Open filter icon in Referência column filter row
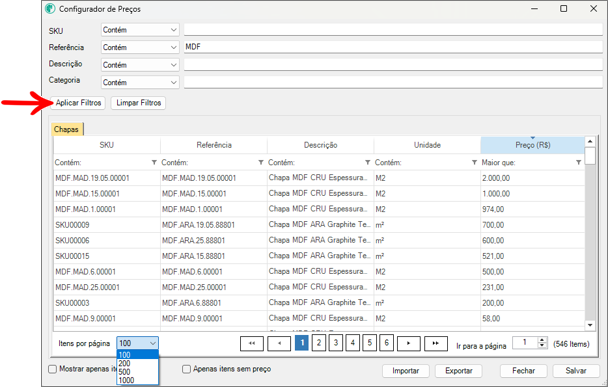This screenshot has width=608, height=387. tap(261, 162)
